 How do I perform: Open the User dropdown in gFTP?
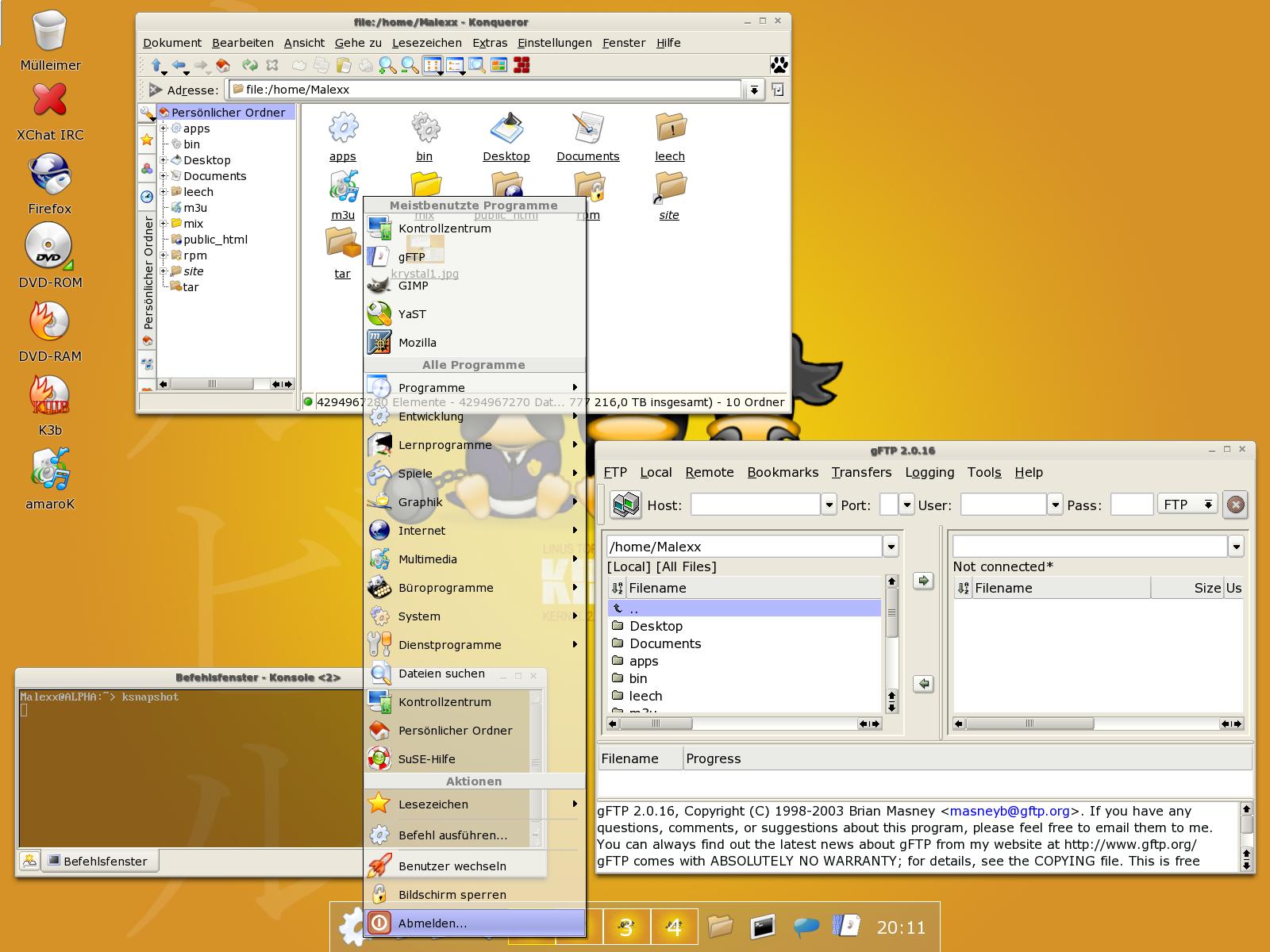(1055, 505)
